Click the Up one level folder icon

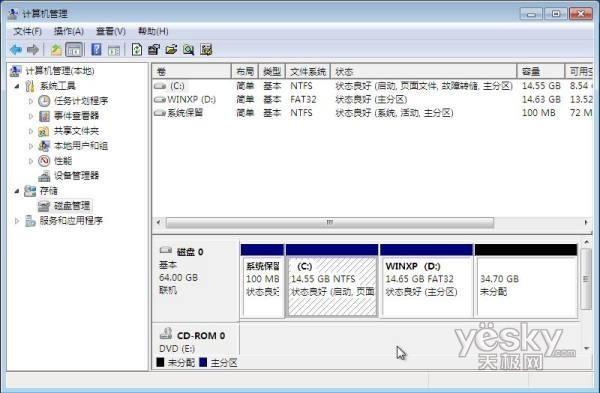[x=56, y=49]
